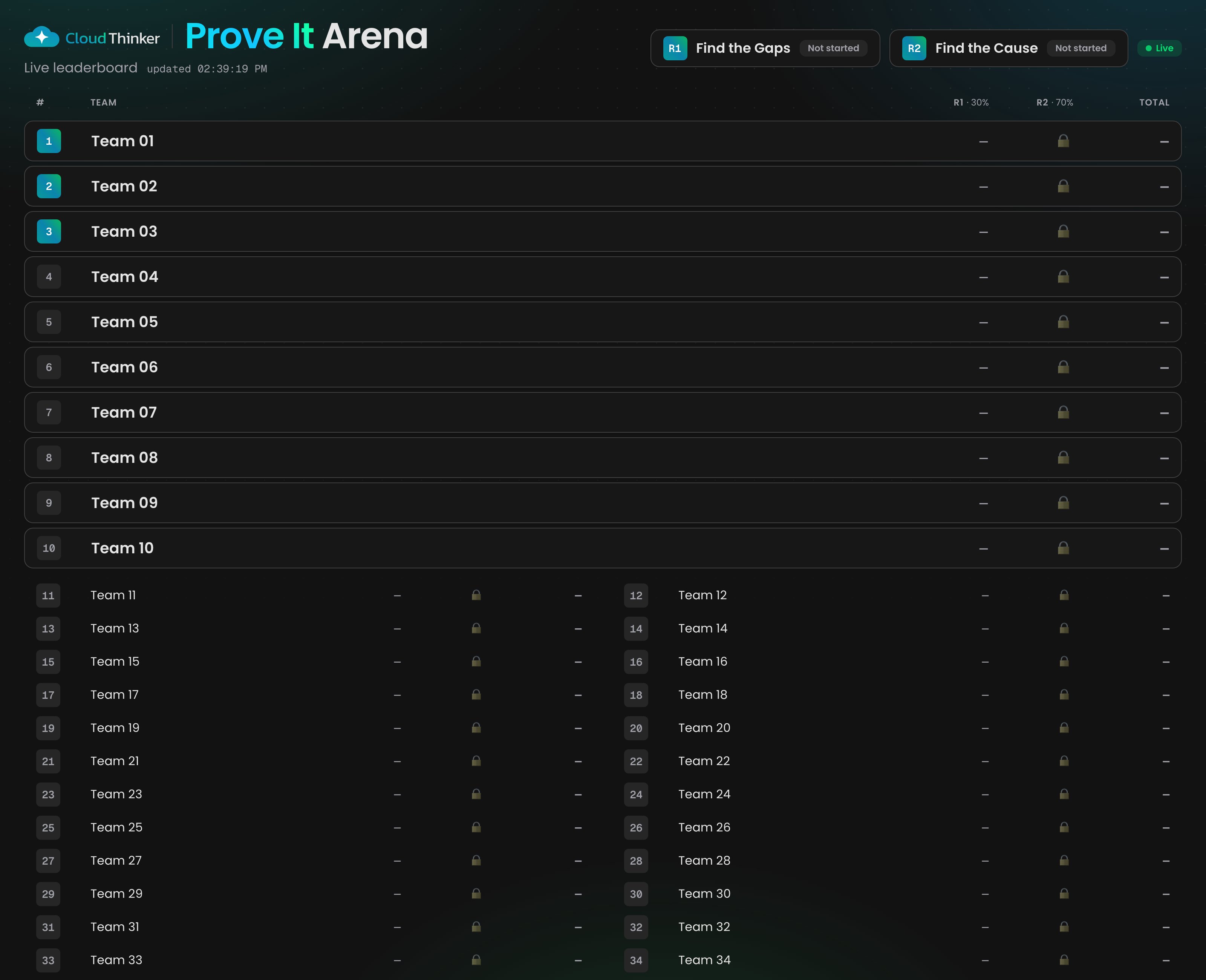Click the rank 2 badge
This screenshot has width=1206, height=980.
coord(49,186)
